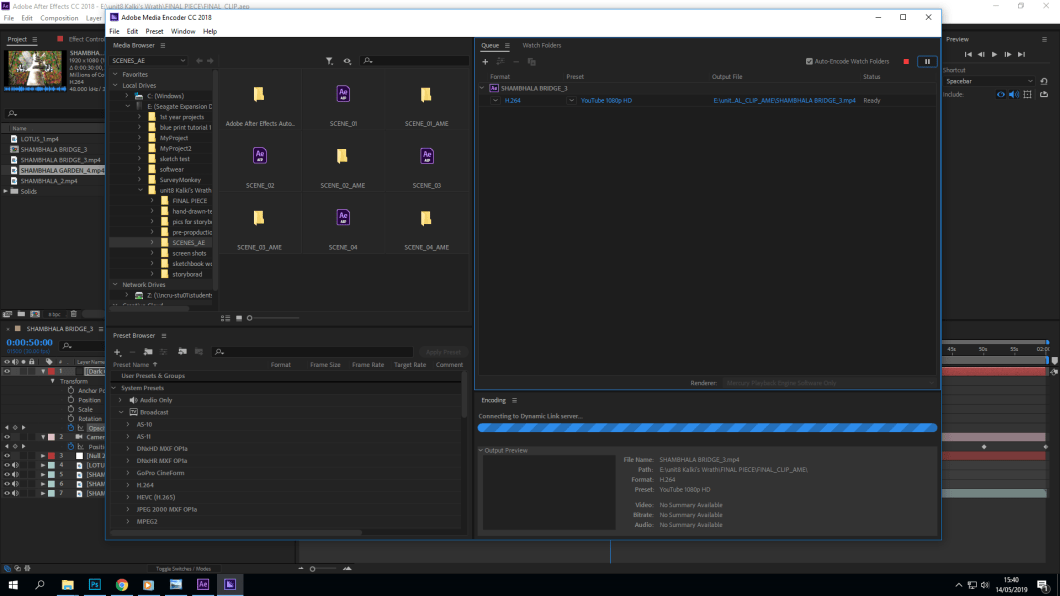Collapse Broadcast preset group
Image resolution: width=1060 pixels, height=596 pixels.
click(121, 412)
